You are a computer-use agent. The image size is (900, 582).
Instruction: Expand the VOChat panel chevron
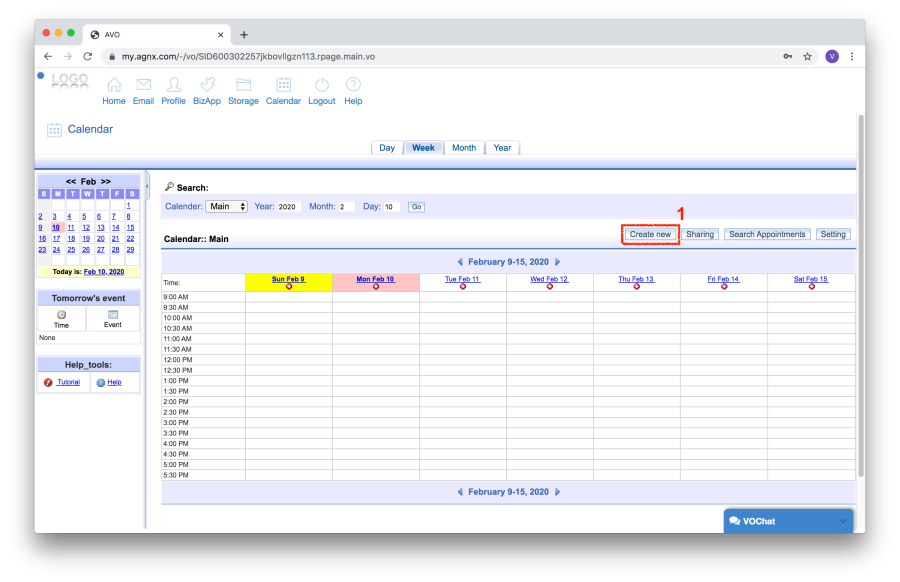[x=843, y=521]
